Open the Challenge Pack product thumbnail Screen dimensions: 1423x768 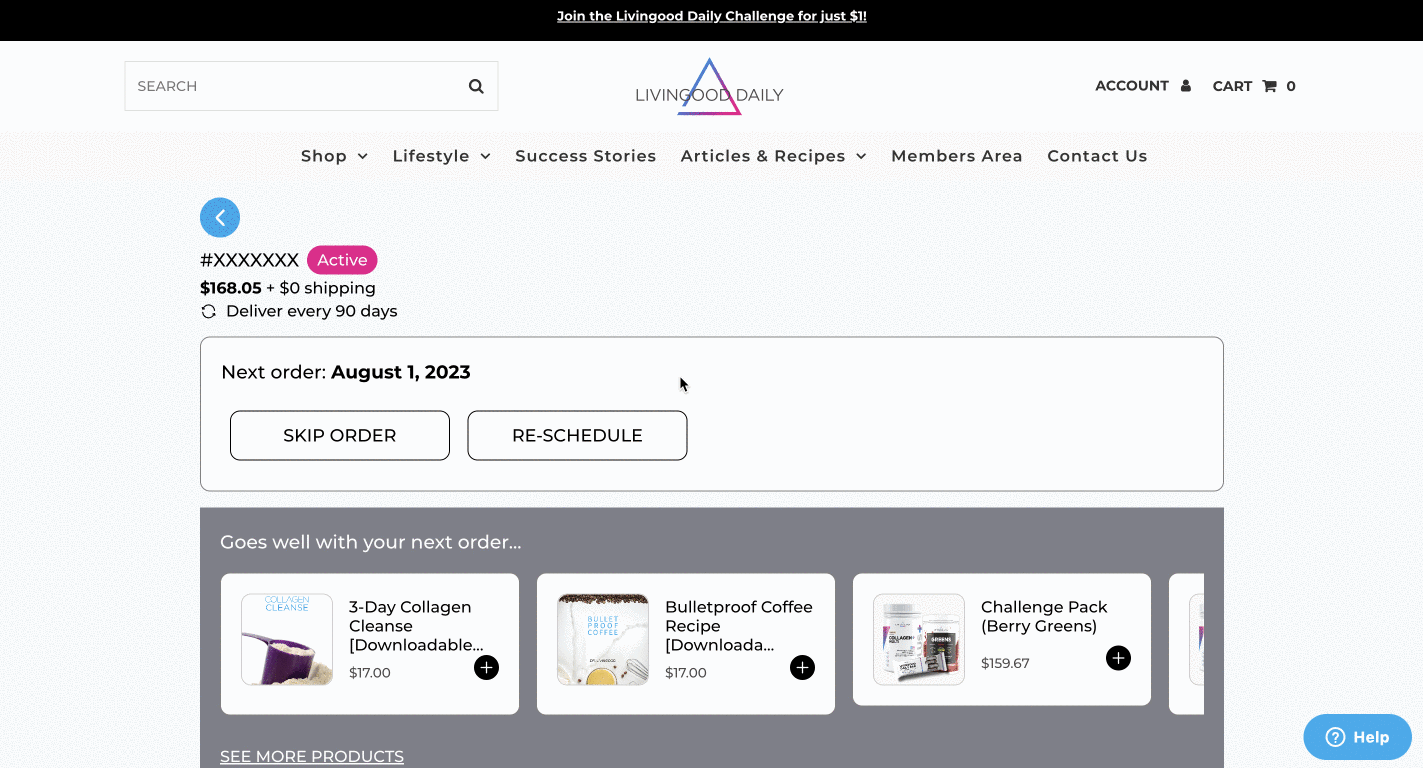919,639
